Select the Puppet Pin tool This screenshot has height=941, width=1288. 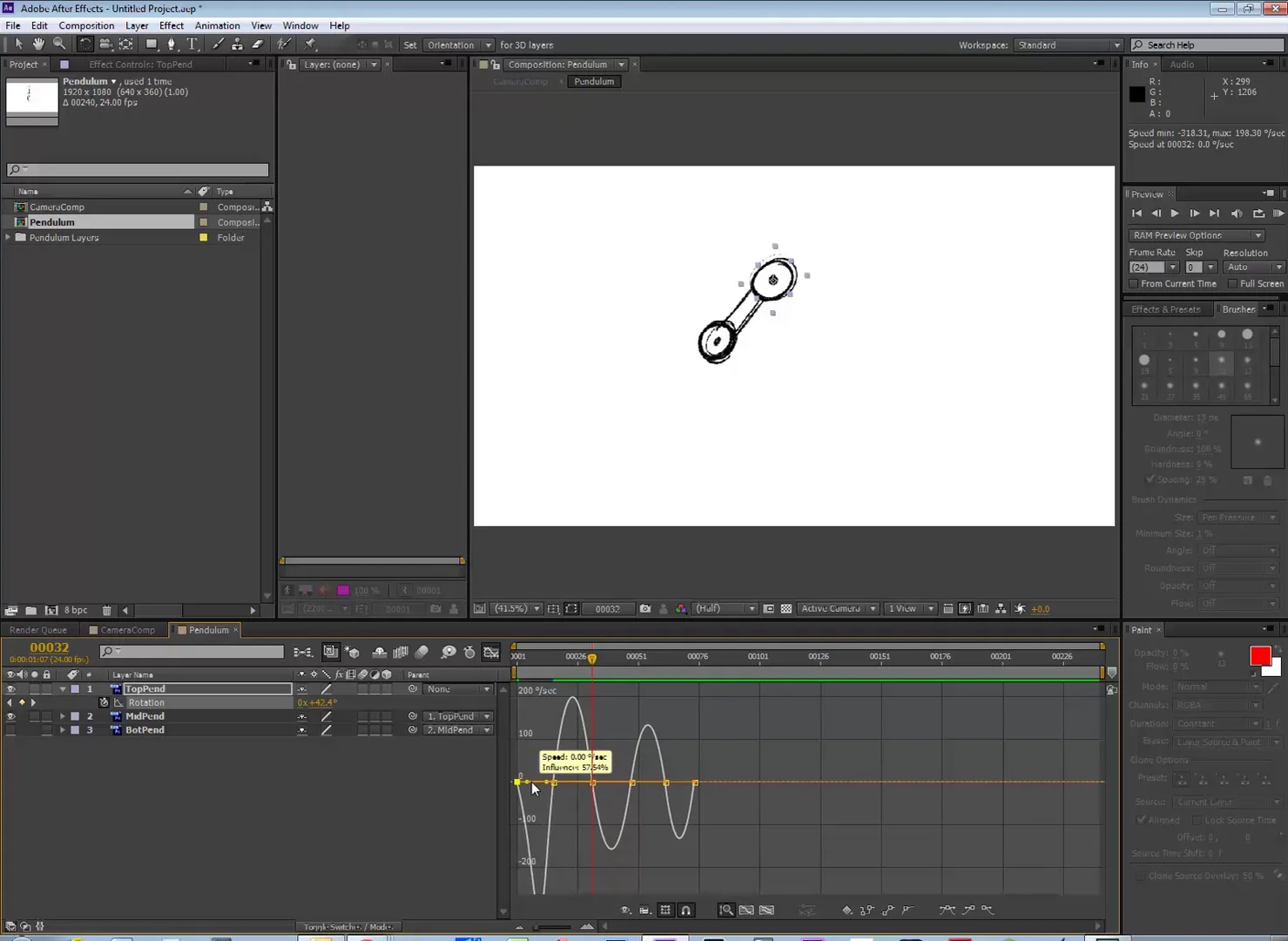[311, 44]
